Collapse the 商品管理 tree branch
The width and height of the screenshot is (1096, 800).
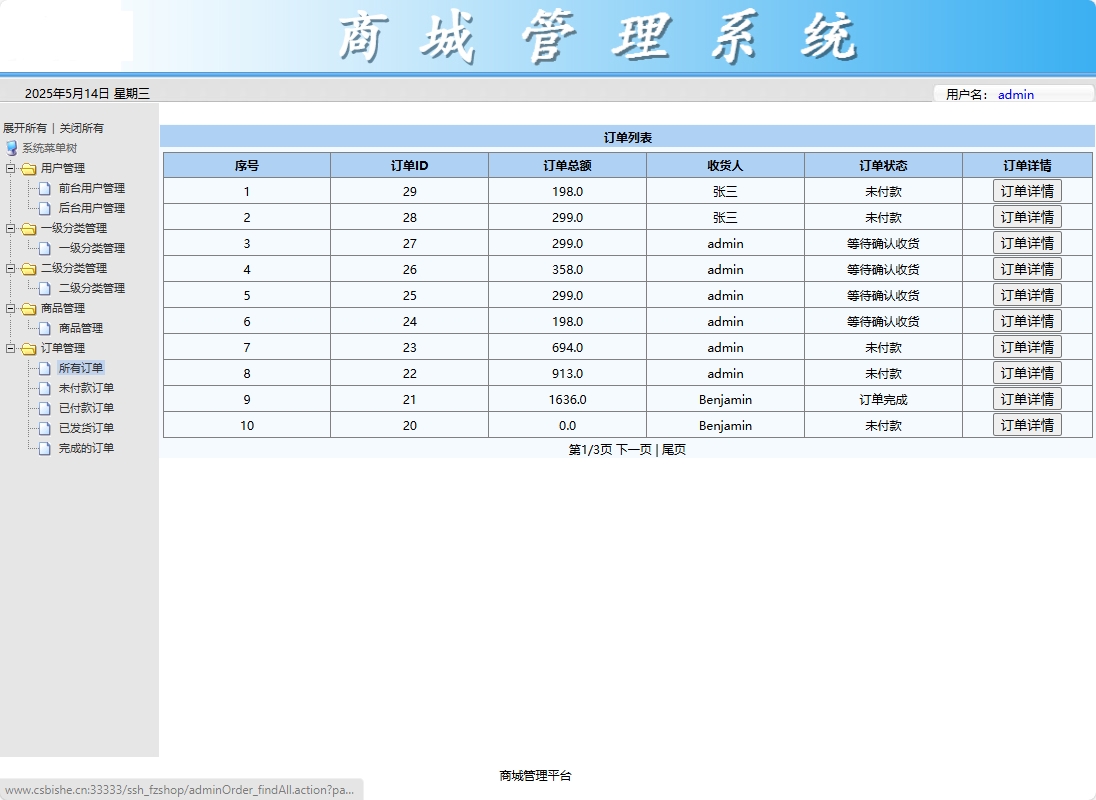point(9,308)
